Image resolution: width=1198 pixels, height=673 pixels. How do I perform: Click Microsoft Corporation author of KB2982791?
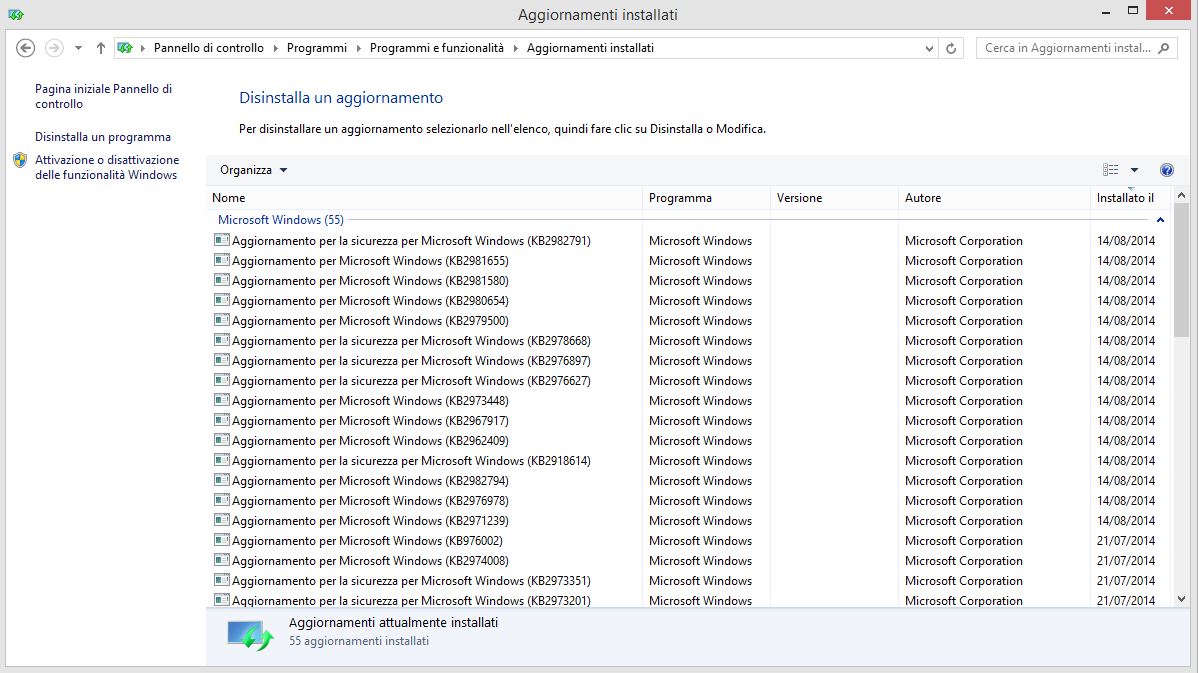[963, 241]
